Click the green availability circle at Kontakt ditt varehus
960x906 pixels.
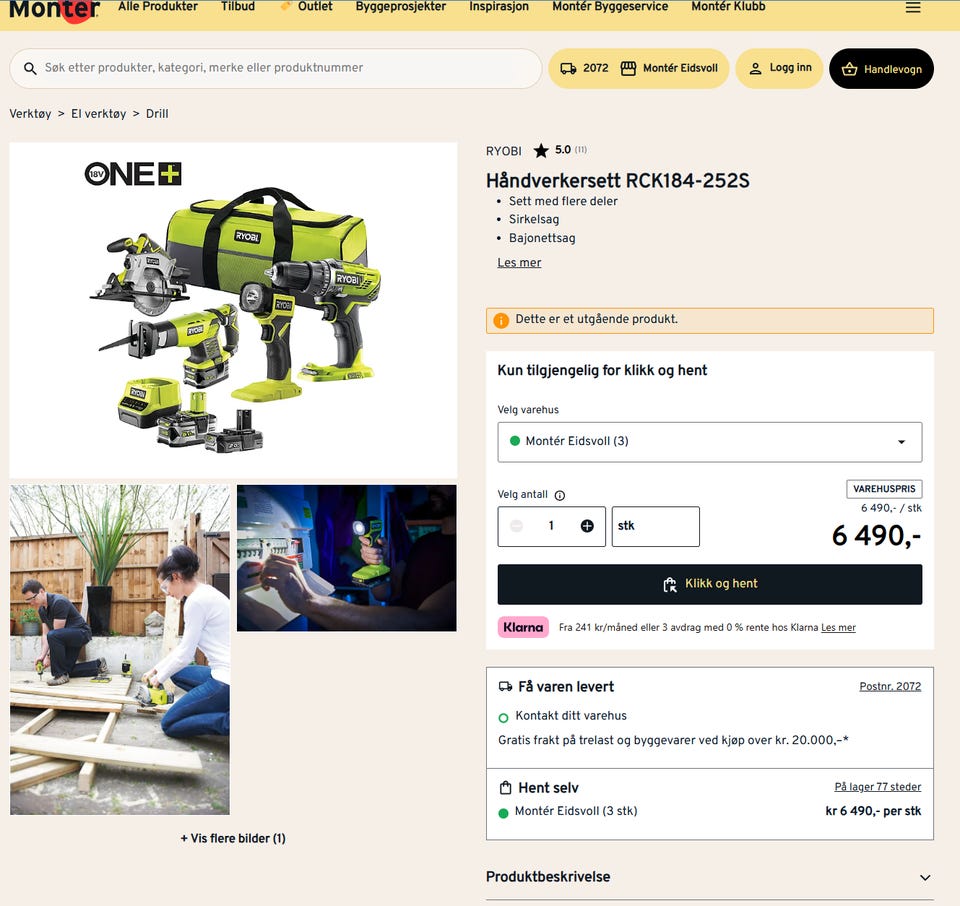(x=503, y=718)
